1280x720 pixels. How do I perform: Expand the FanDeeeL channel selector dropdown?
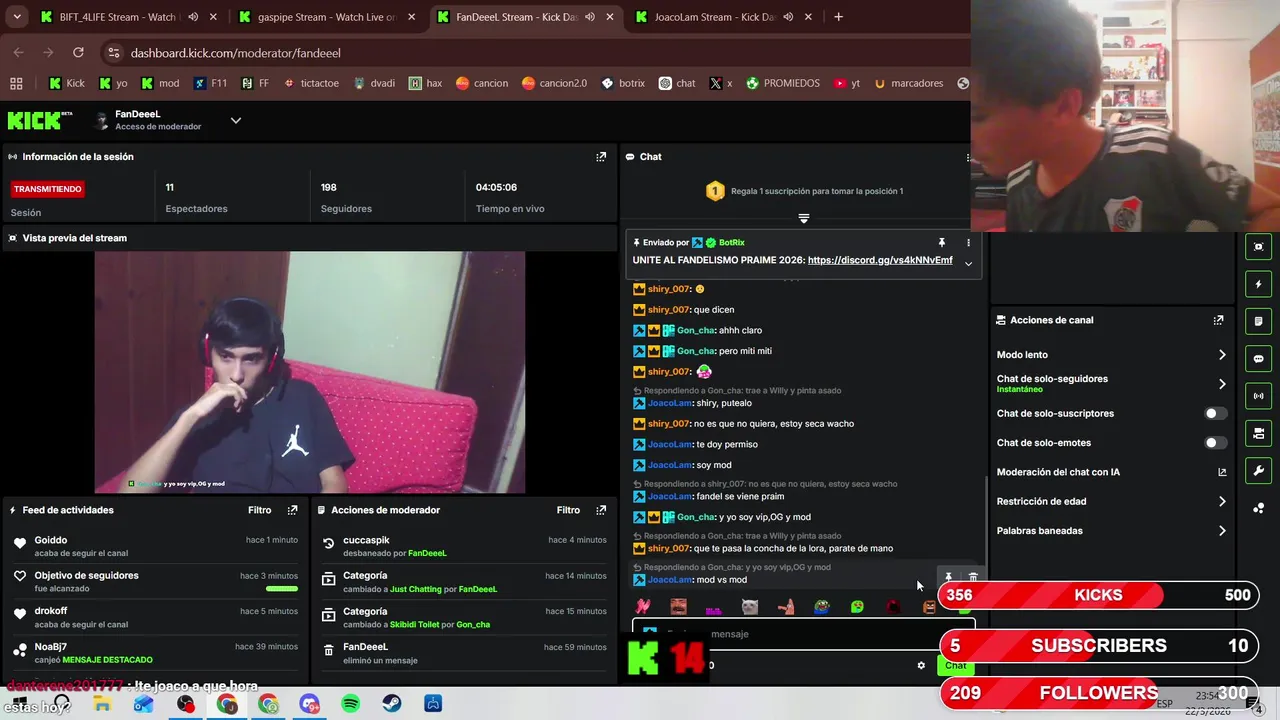tap(236, 120)
